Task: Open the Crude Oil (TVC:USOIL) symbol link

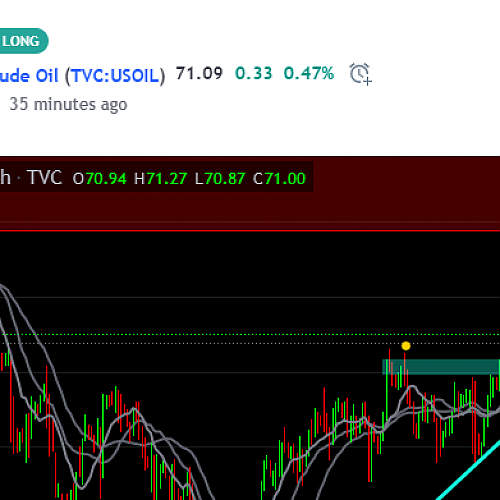Action: [82, 76]
